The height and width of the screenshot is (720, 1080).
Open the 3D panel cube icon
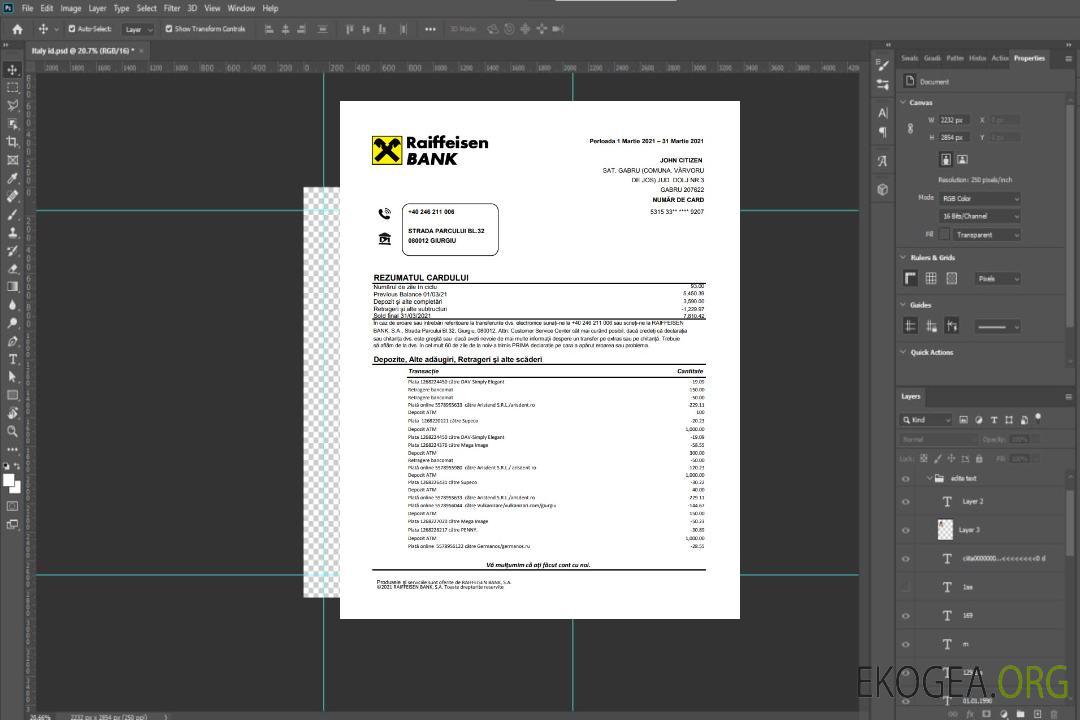883,189
